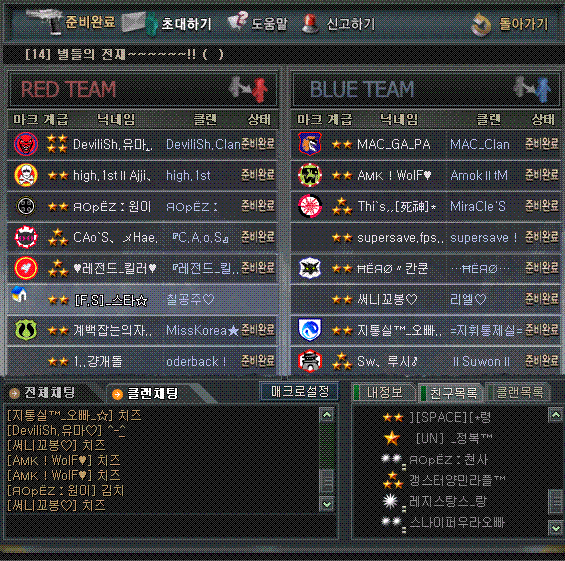This screenshot has width=565, height=561.
Task: Click MAC_GA_PA's clan emblem icon
Action: coord(310,143)
